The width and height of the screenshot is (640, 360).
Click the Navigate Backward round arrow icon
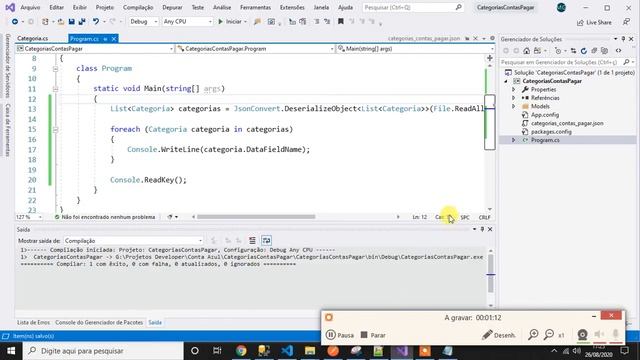point(15,22)
